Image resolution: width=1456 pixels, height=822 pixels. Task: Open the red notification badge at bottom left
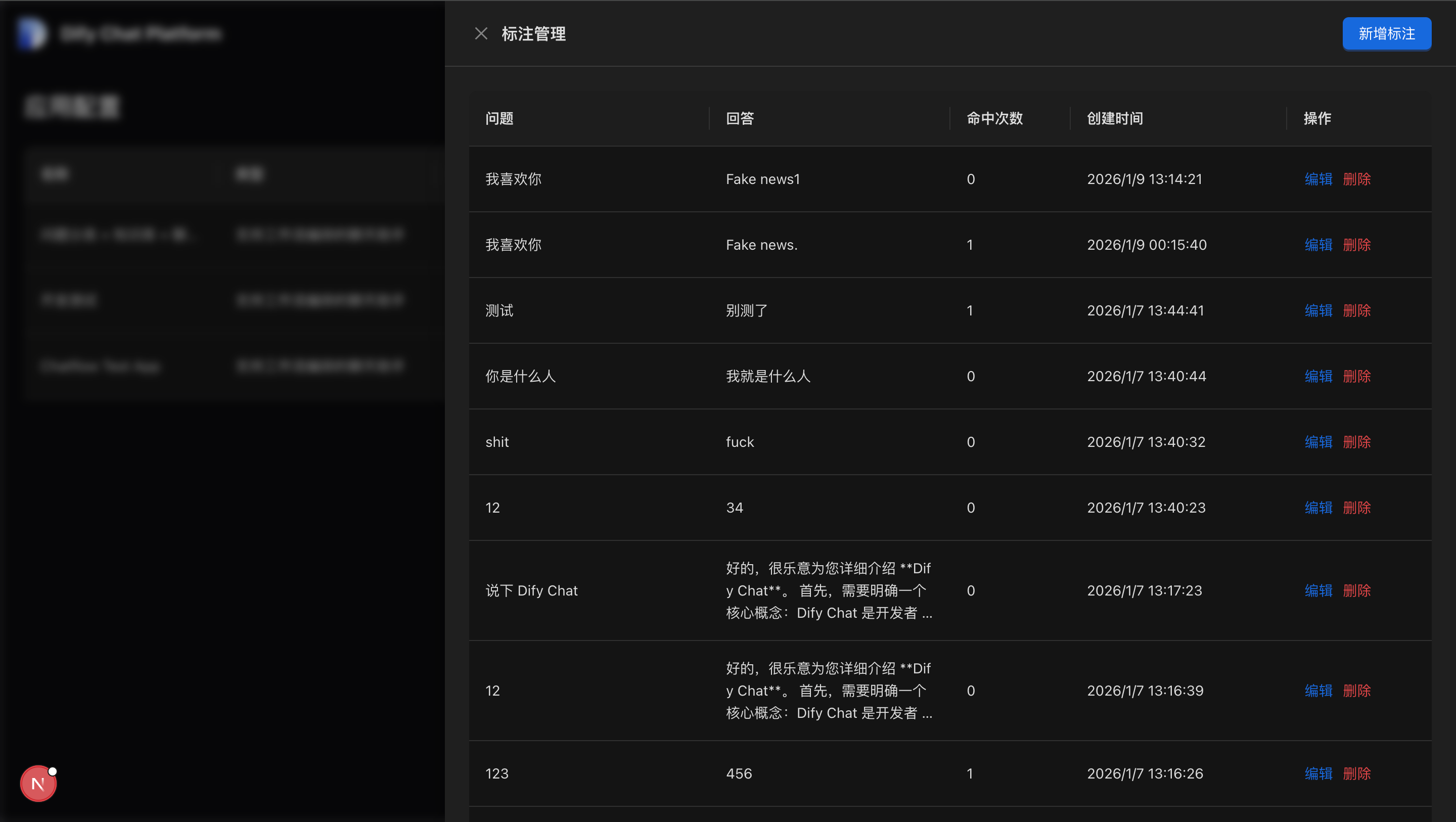tap(37, 784)
